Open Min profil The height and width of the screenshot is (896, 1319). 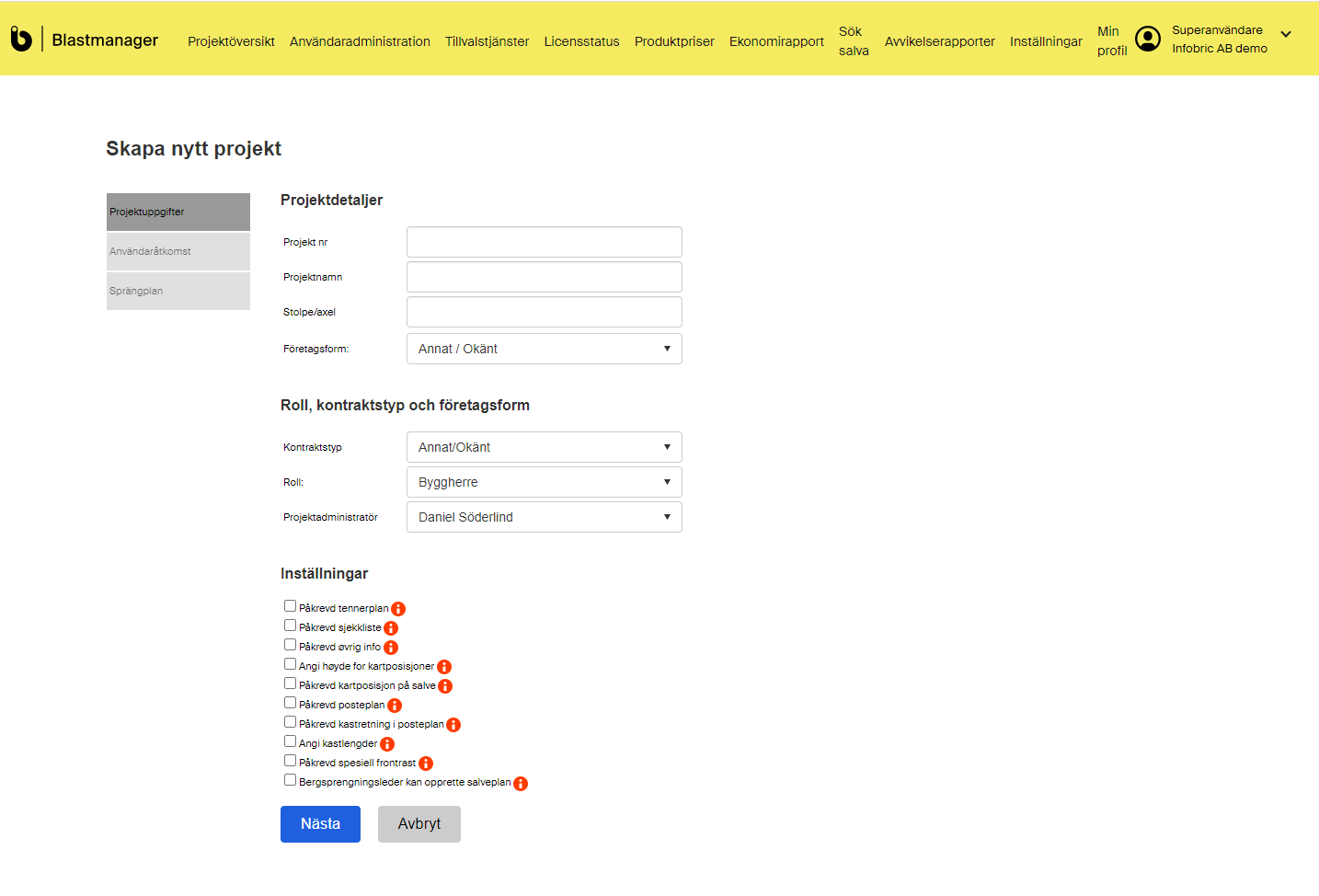(x=1112, y=41)
